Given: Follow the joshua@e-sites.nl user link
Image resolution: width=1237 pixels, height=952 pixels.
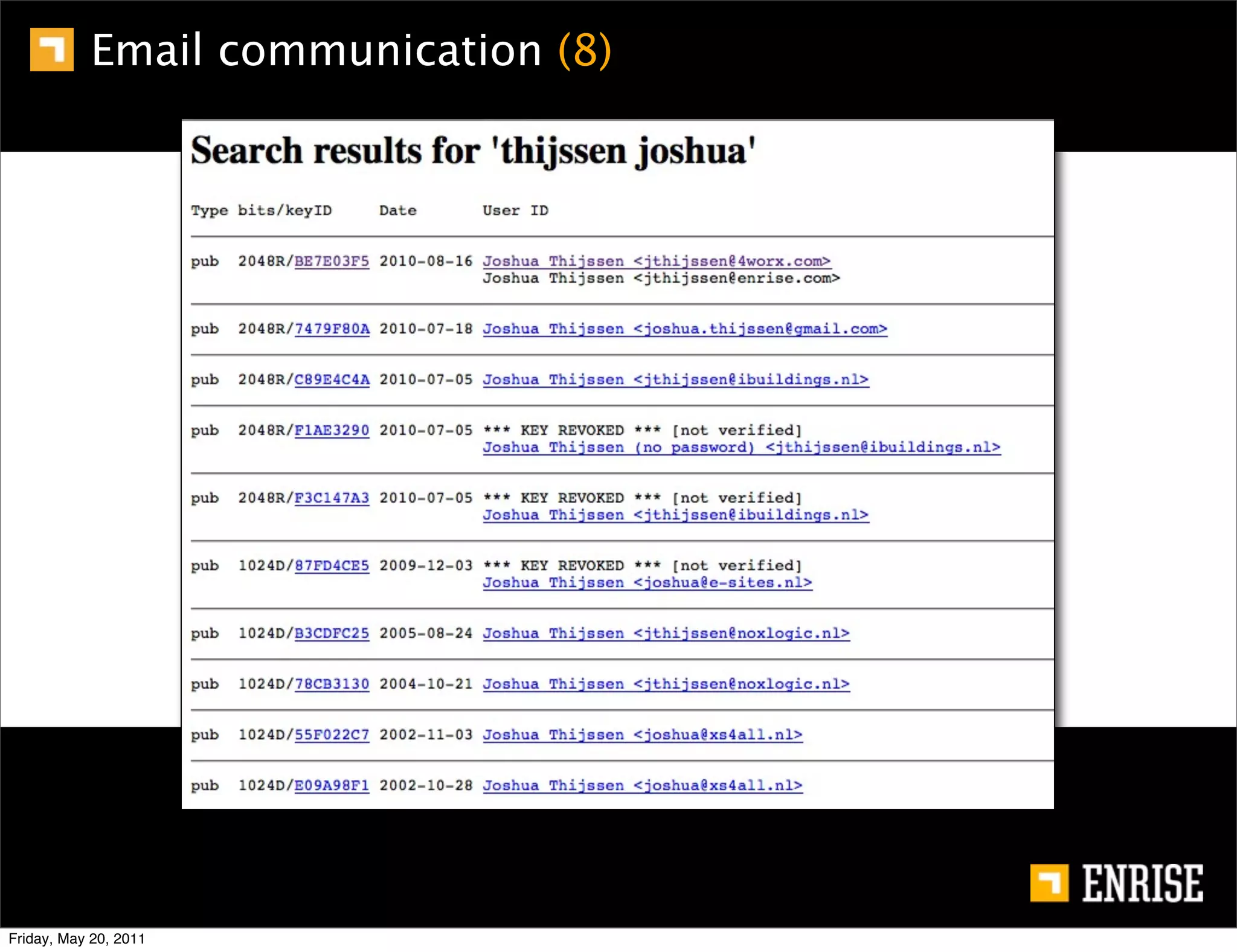Looking at the screenshot, I should [647, 582].
